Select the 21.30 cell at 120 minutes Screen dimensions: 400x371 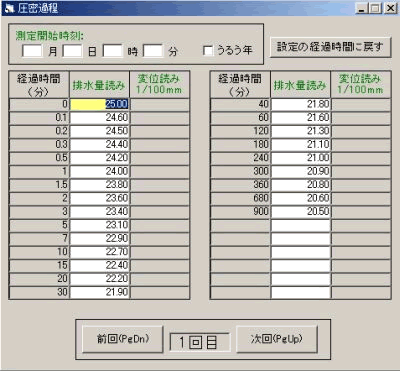(301, 131)
